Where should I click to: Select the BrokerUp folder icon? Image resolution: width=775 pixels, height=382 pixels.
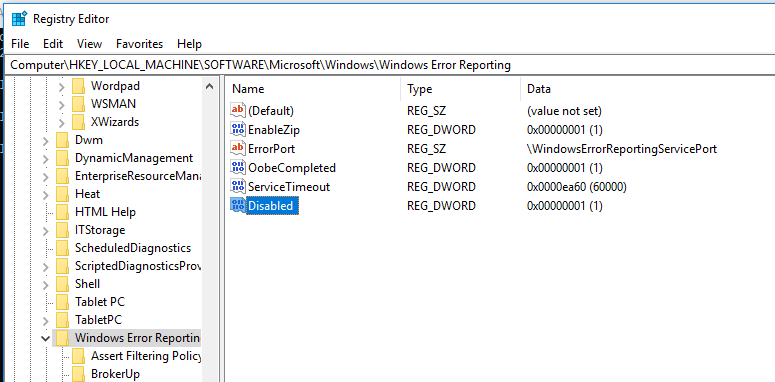78,374
